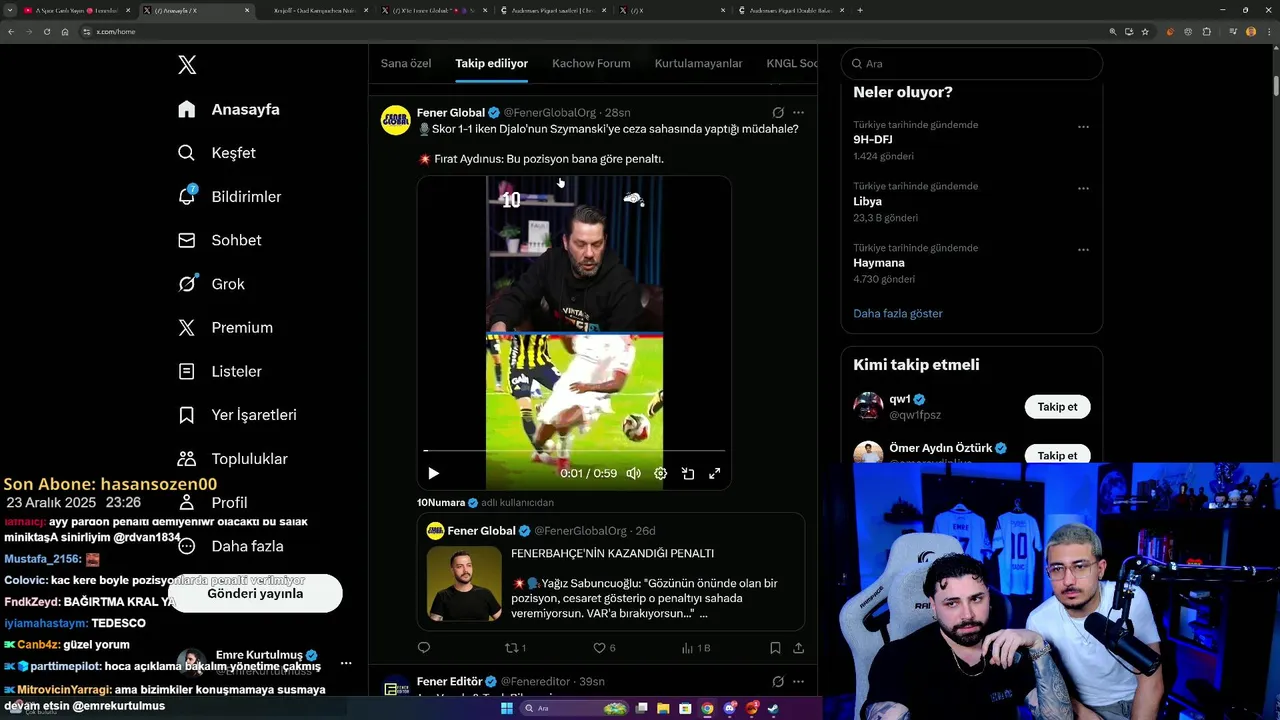Open a new browser tab
The image size is (1280, 720).
point(860,10)
